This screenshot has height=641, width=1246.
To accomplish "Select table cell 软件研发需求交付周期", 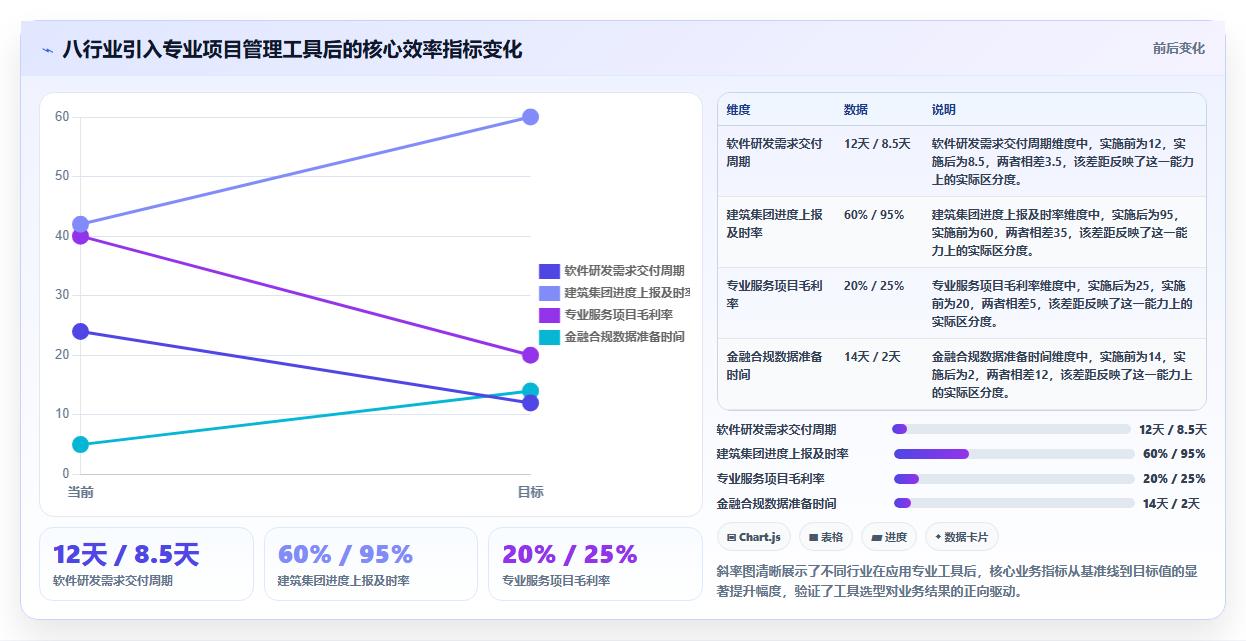I will tap(775, 152).
